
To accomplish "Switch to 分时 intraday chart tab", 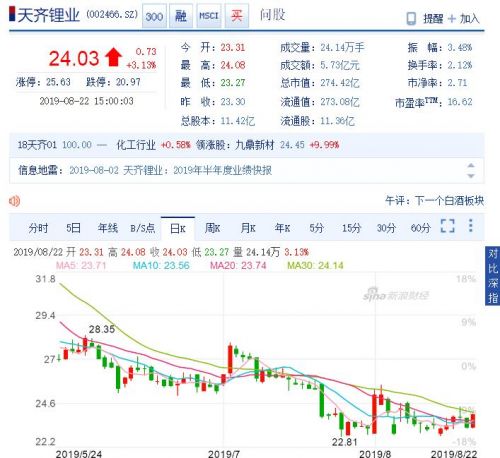I will click(38, 228).
